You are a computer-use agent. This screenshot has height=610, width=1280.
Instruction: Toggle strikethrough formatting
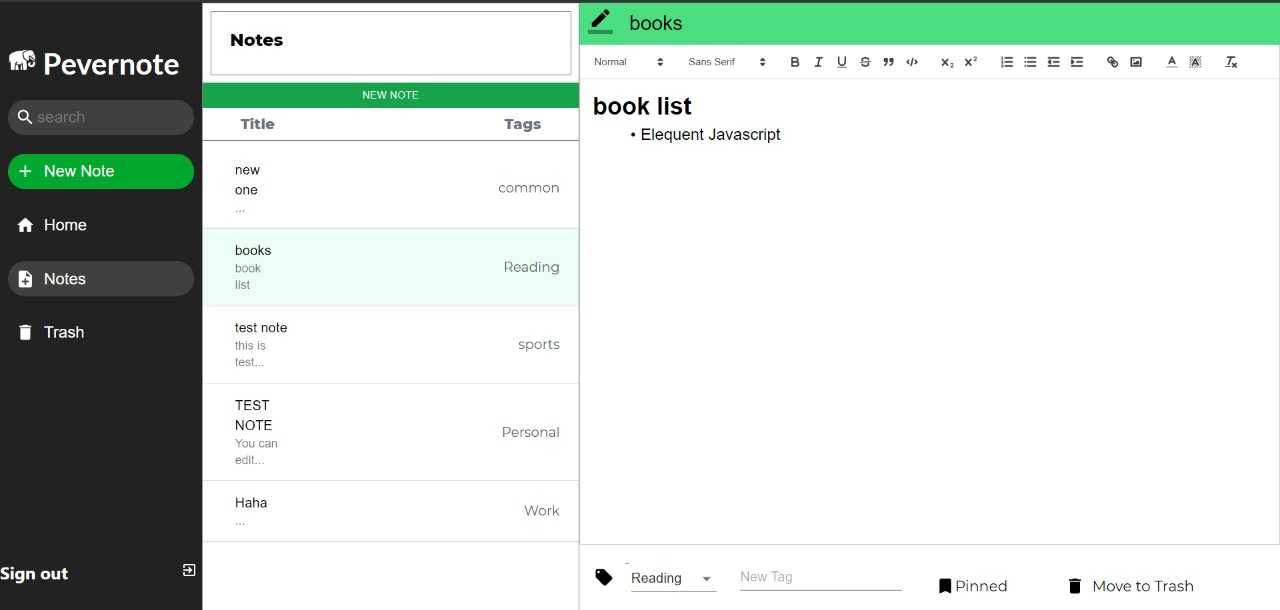pyautogui.click(x=865, y=62)
